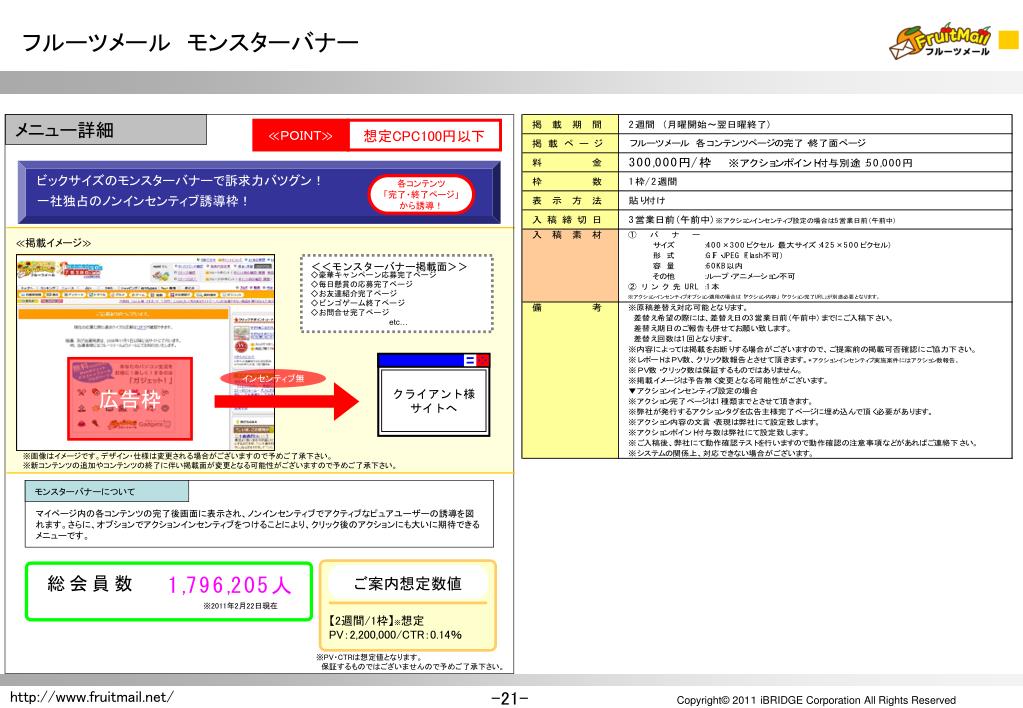Screen dimensions: 1023x708
Task: Select the 想定CPC100円以下 text
Action: click(x=424, y=136)
